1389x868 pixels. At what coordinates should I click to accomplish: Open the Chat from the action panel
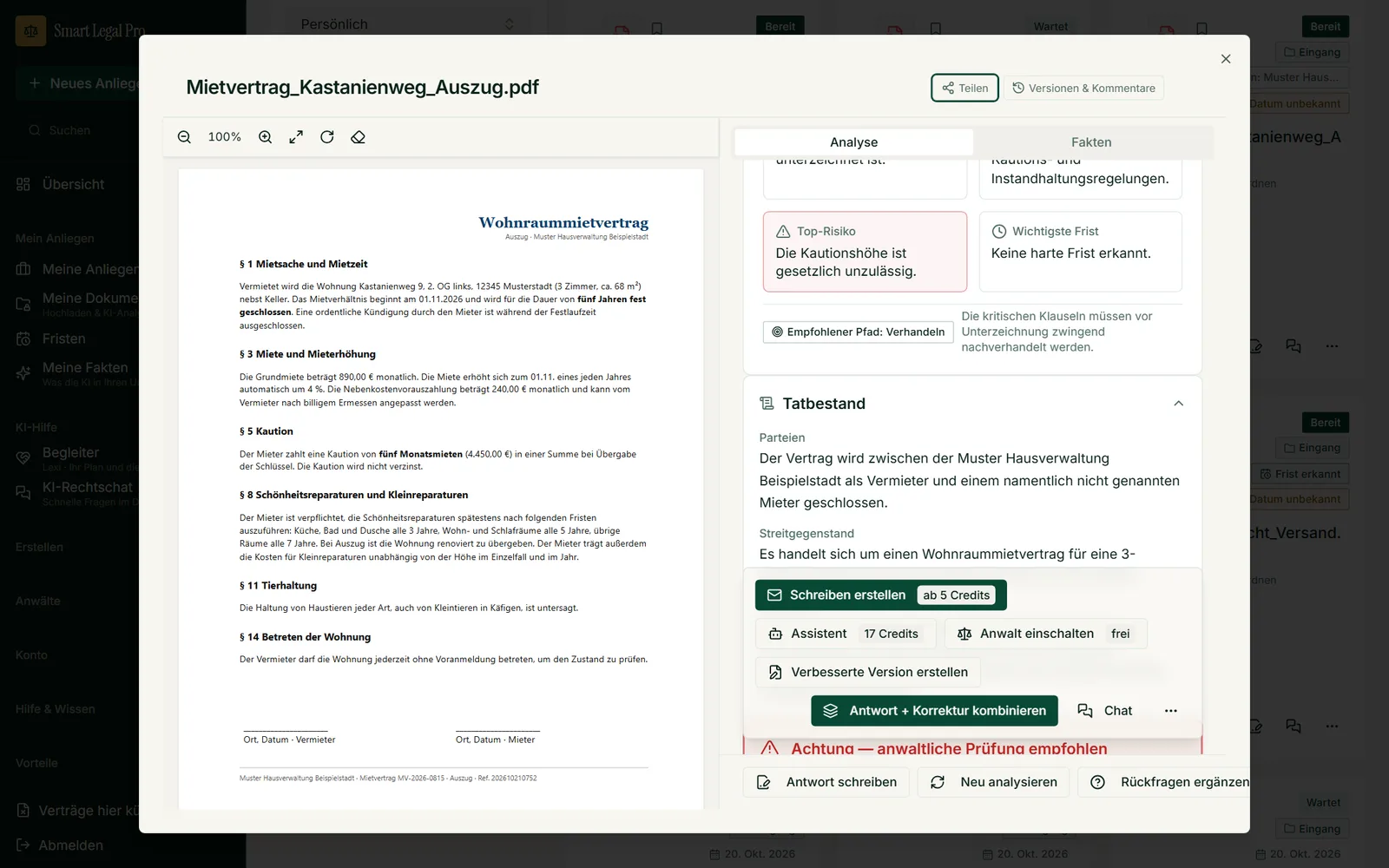click(1105, 711)
